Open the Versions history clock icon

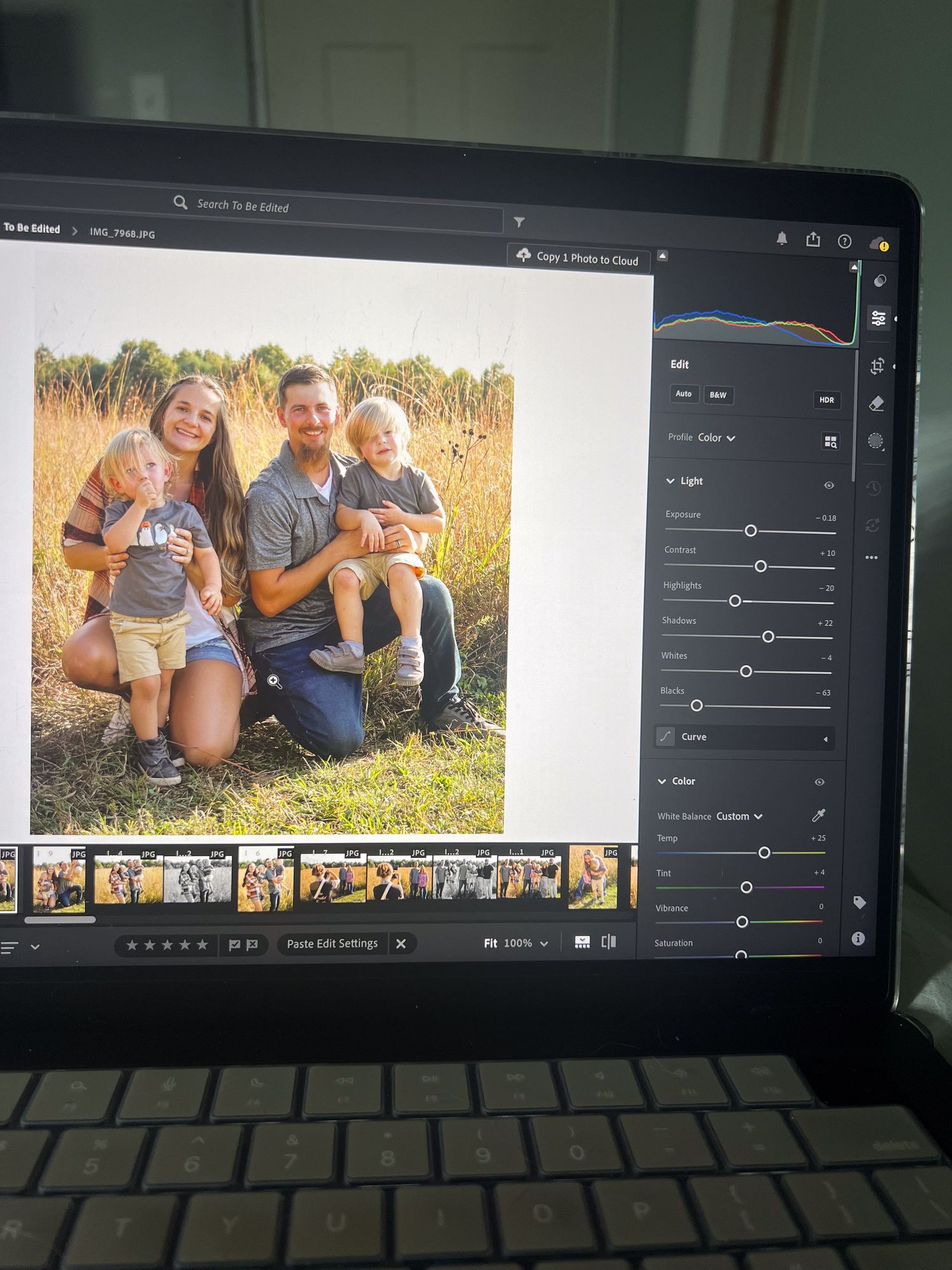coord(874,488)
